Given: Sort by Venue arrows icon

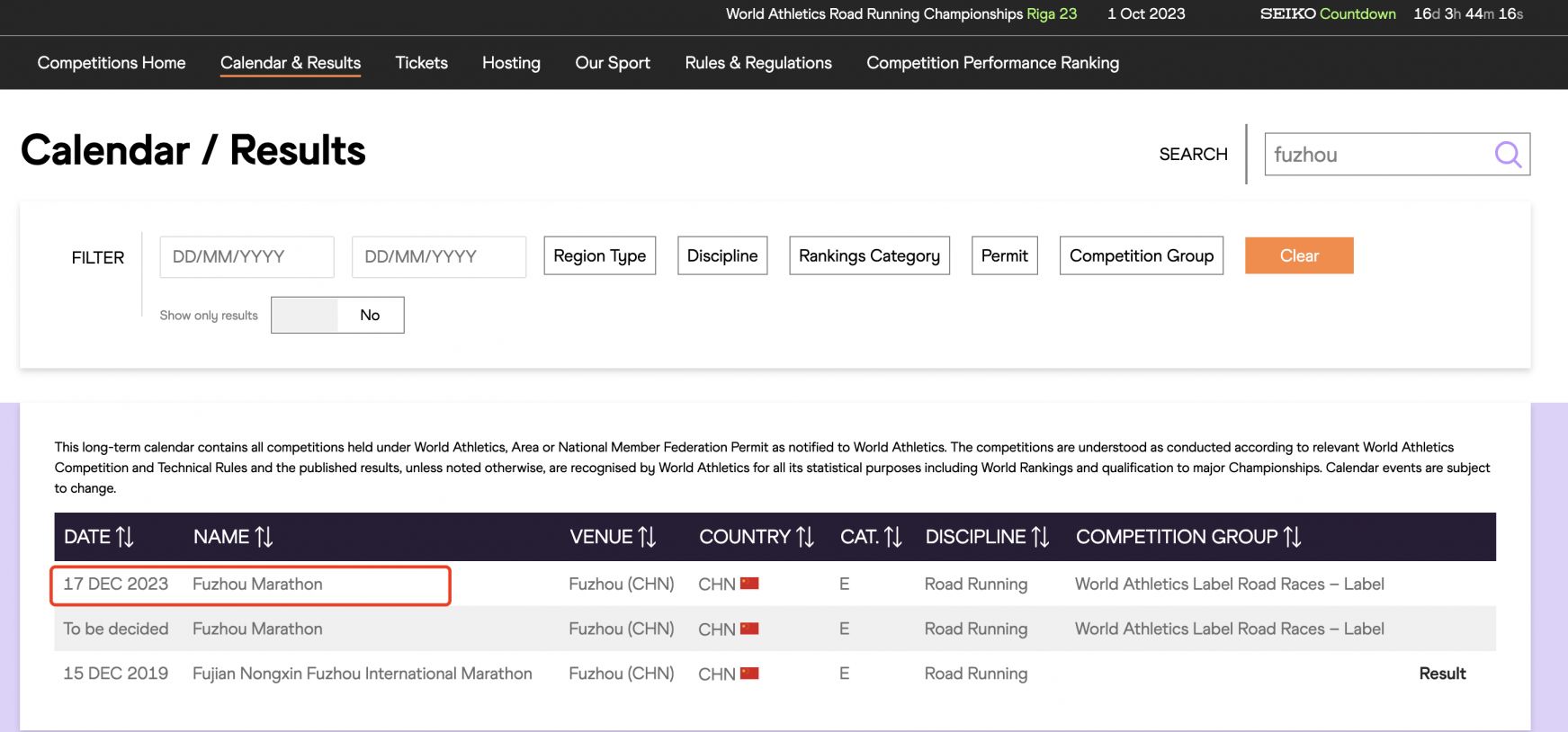Looking at the screenshot, I should [x=647, y=537].
